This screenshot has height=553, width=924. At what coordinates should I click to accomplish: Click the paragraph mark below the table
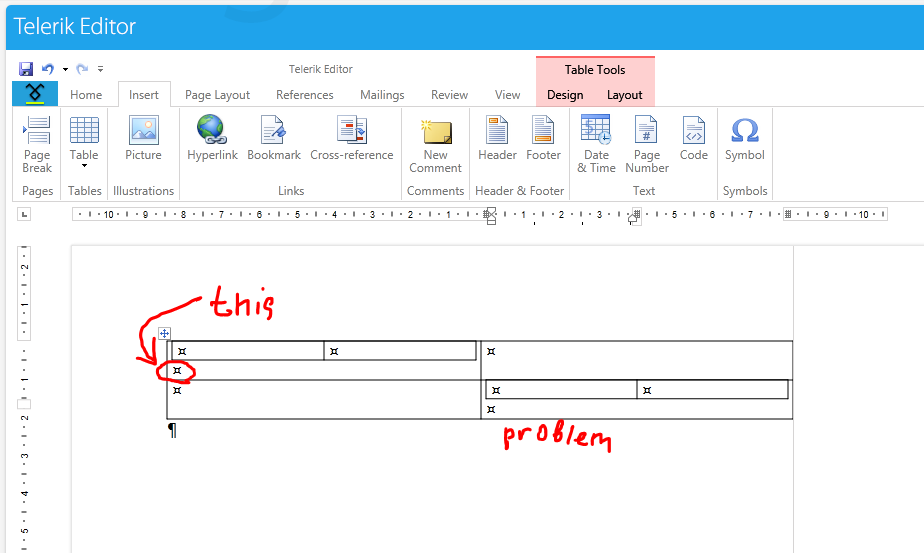pos(172,430)
